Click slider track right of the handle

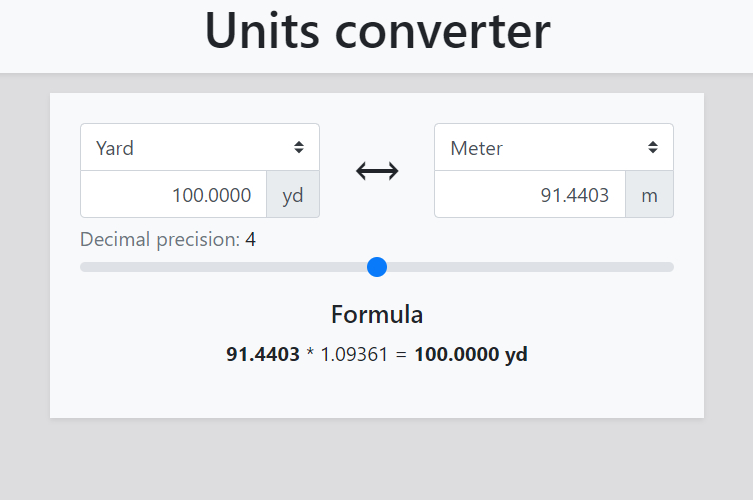click(x=530, y=267)
